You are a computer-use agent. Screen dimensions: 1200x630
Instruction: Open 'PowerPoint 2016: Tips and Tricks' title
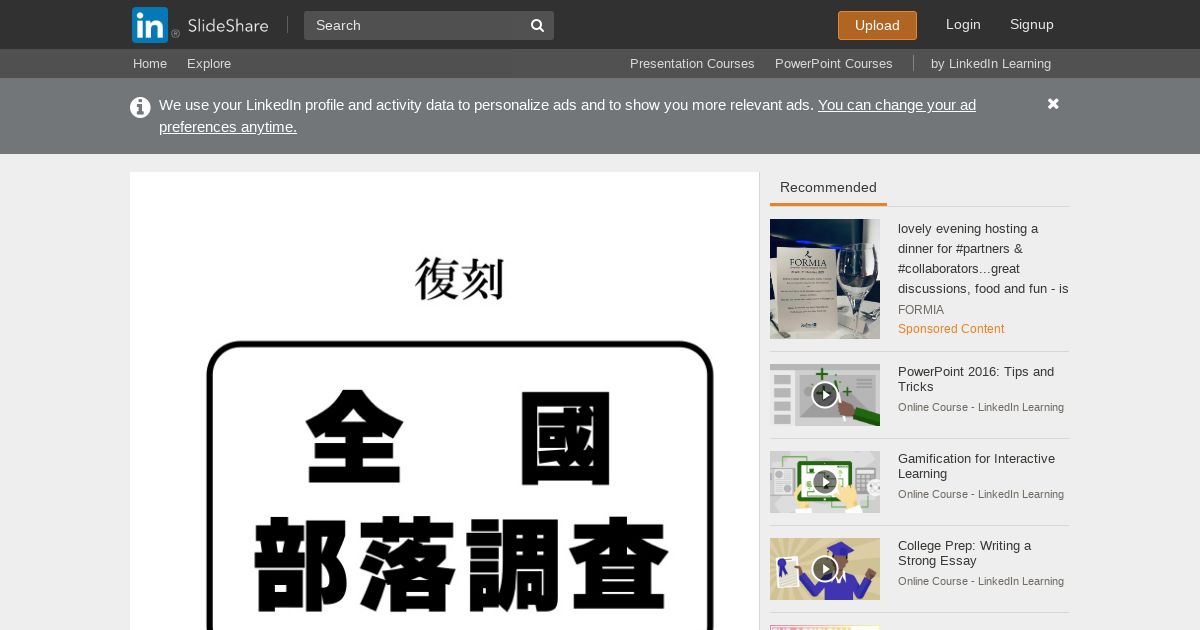point(976,379)
